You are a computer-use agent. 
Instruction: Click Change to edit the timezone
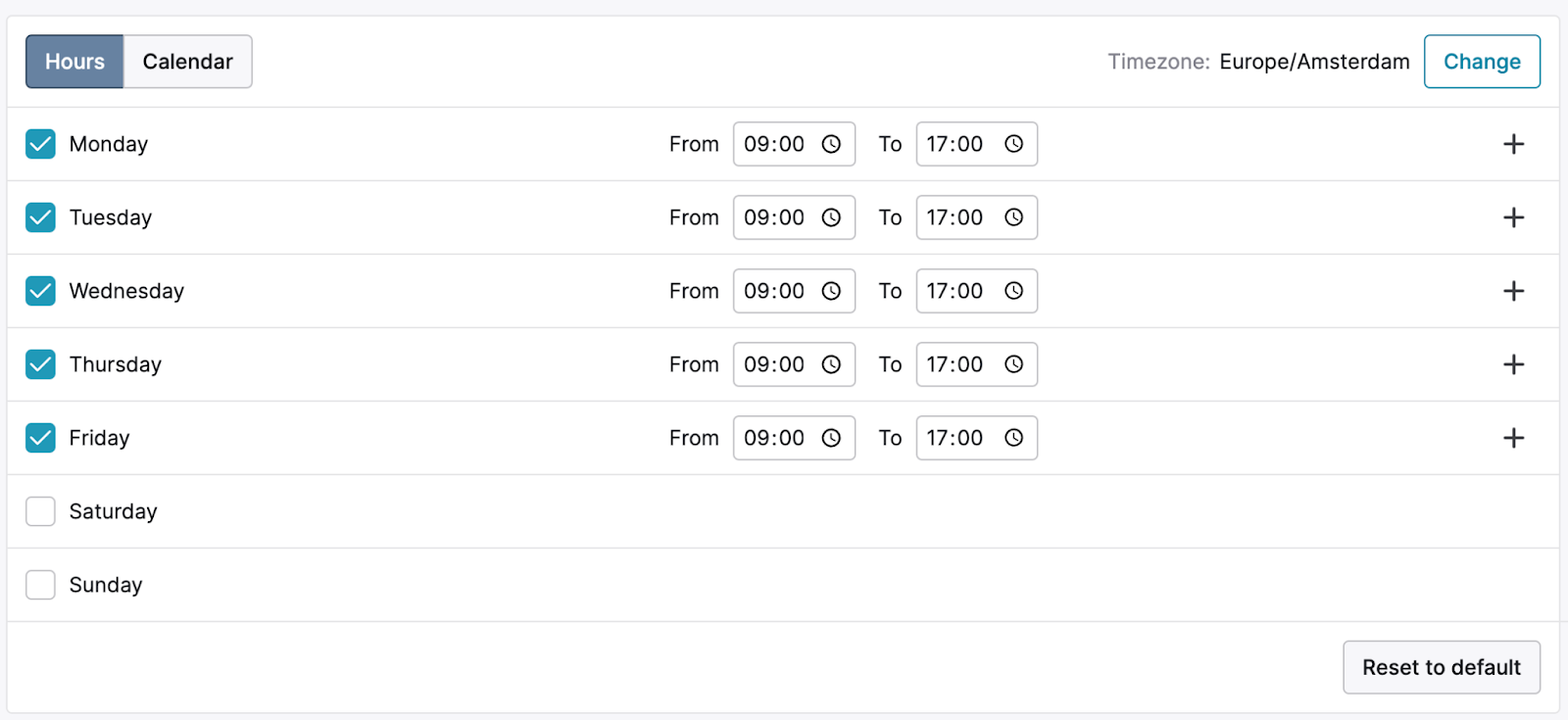coord(1481,62)
